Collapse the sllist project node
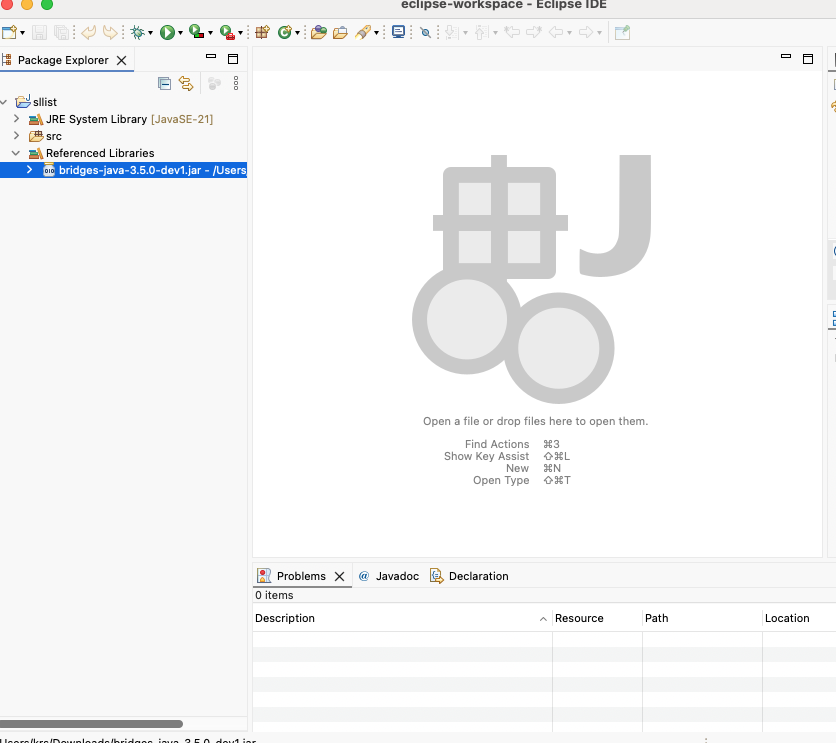Viewport: 836px width, 743px height. (x=4, y=102)
